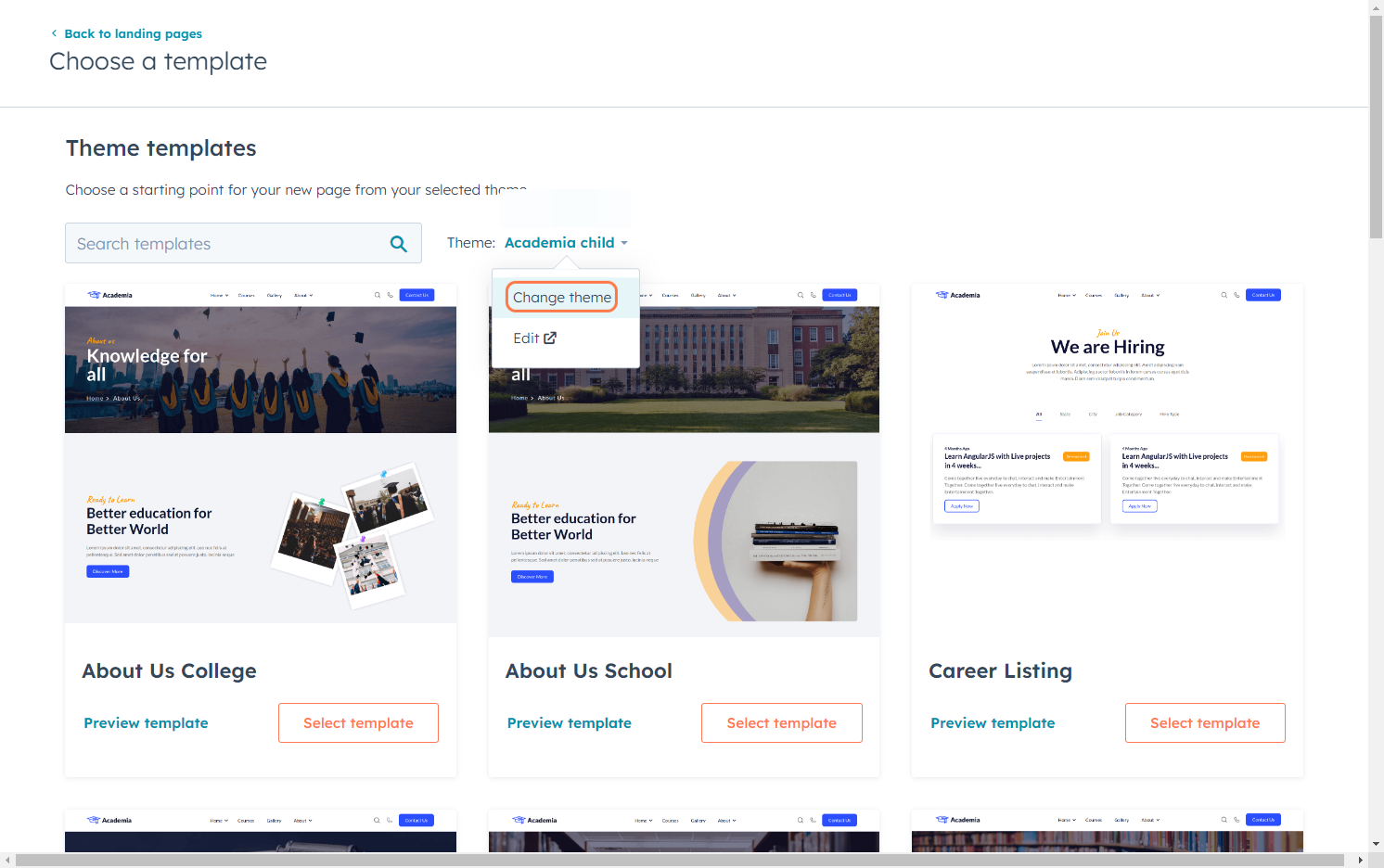Viewport: 1384px width, 868px height.
Task: Select the Career Listing template
Action: pos(1205,723)
